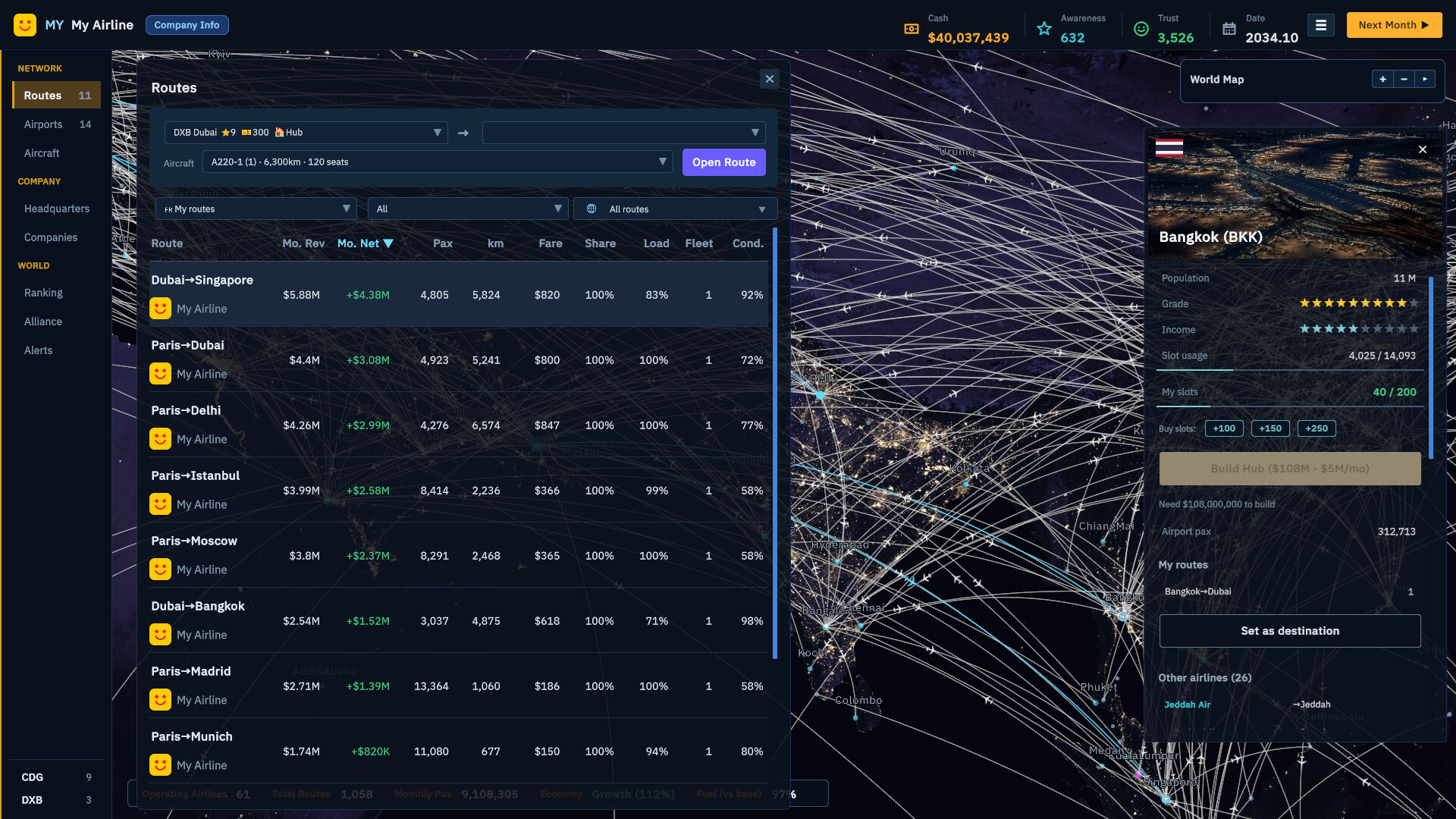Click the Thailand flag icon
This screenshot has height=819, width=1456.
(x=1169, y=148)
